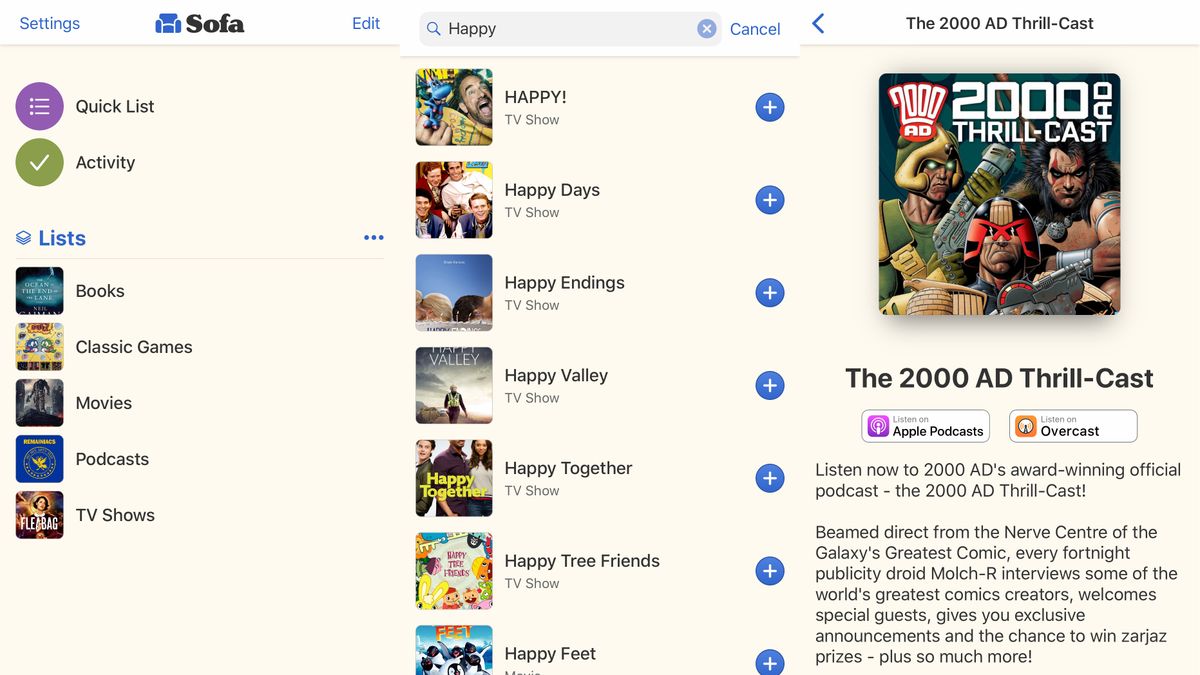Viewport: 1200px width, 675px height.
Task: Open the Lists overflow ellipsis menu
Action: 373,237
